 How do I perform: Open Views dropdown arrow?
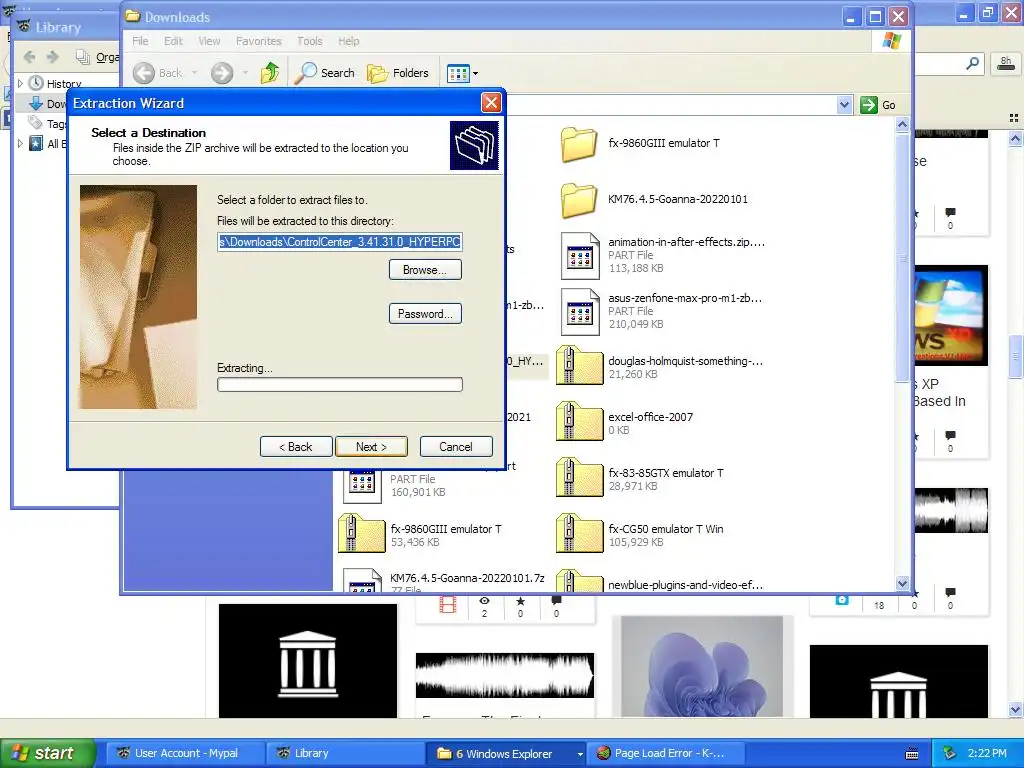coord(475,74)
